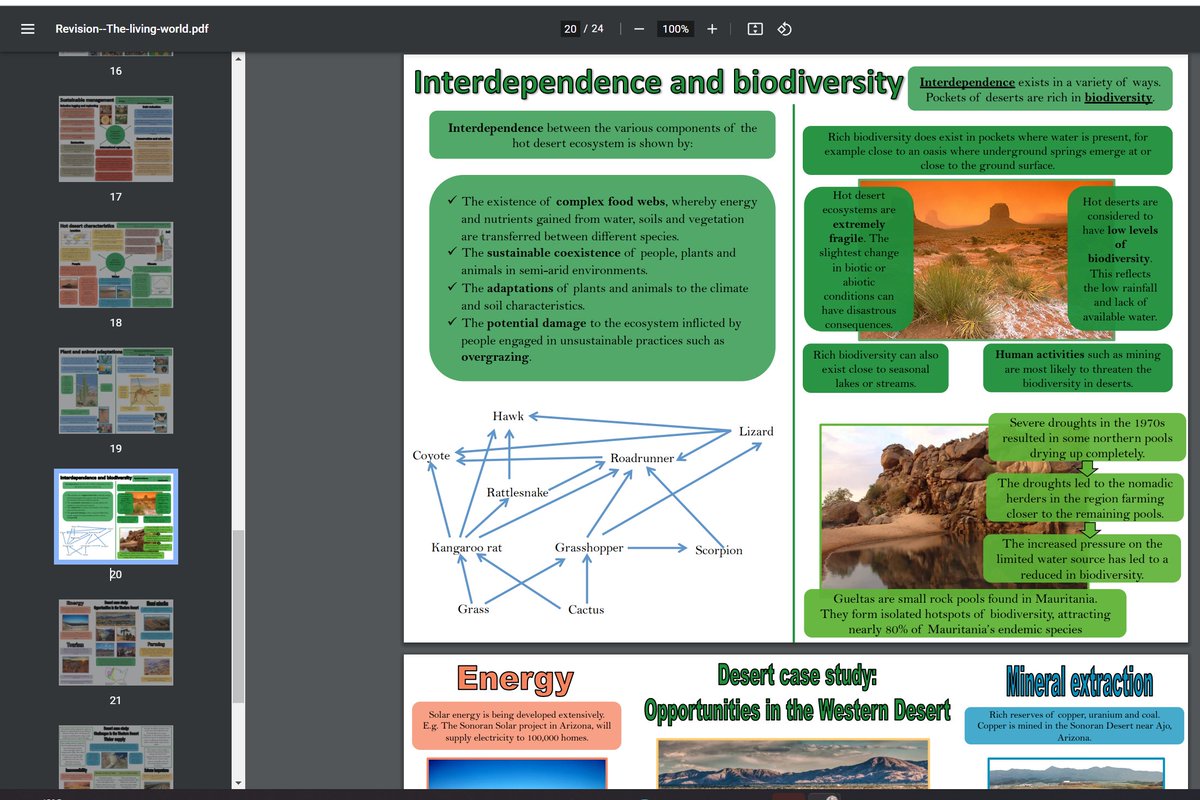Click the 'Interdependence and biodiversity' page heading

(658, 82)
